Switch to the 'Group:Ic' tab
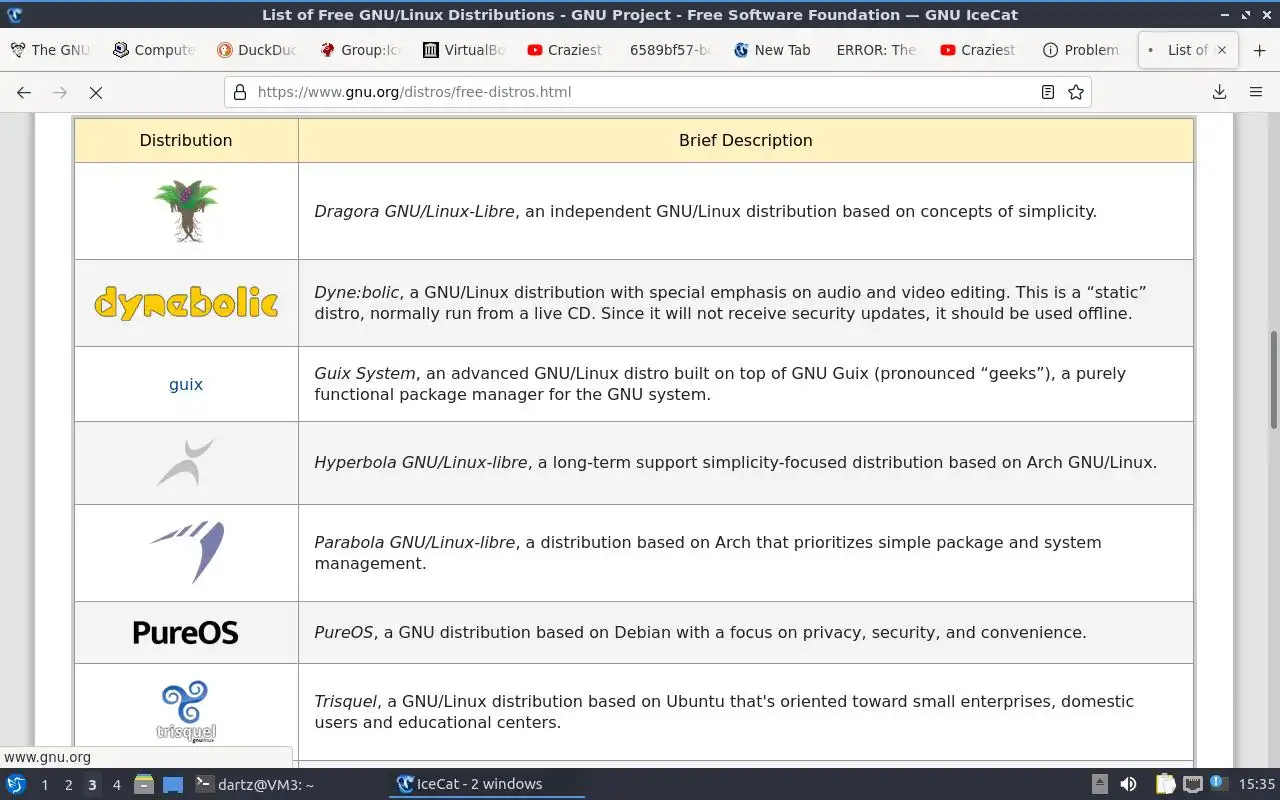The width and height of the screenshot is (1280, 800). (360, 50)
